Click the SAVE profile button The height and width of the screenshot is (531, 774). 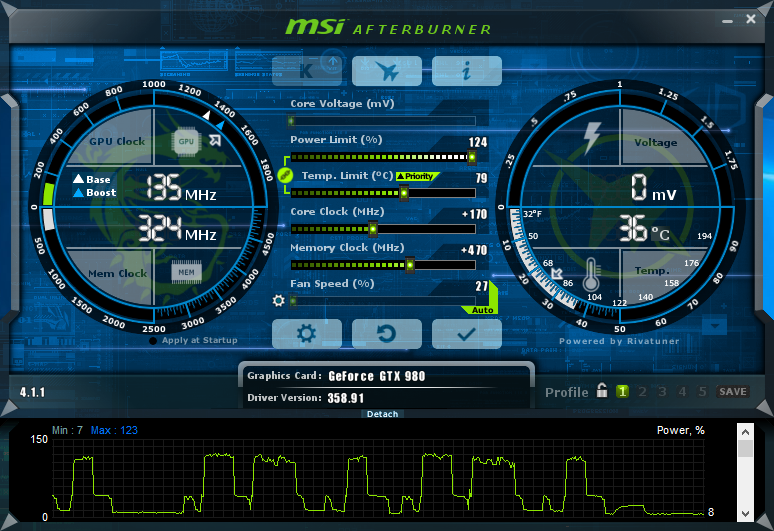[733, 392]
